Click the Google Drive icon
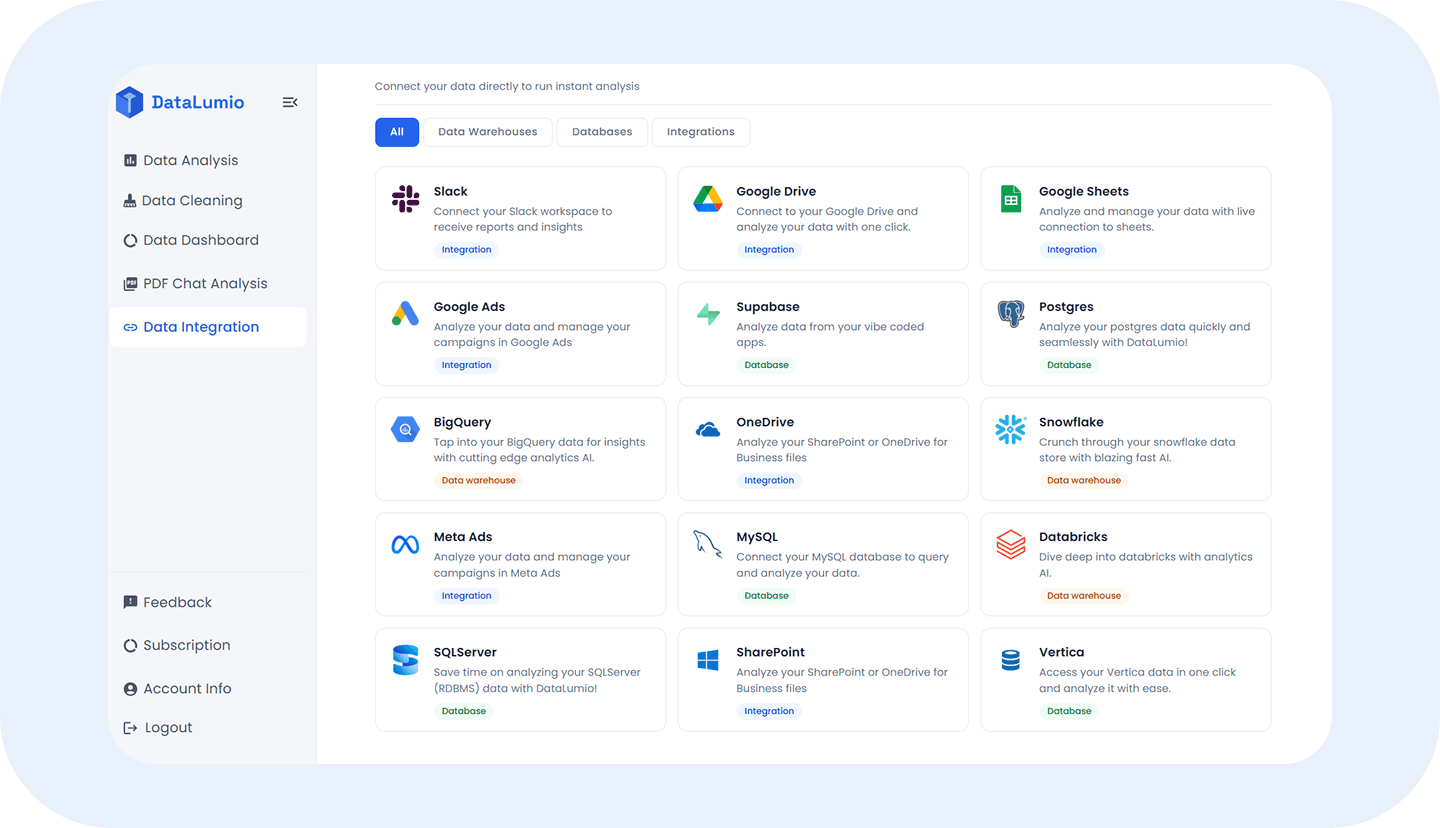 (x=707, y=198)
